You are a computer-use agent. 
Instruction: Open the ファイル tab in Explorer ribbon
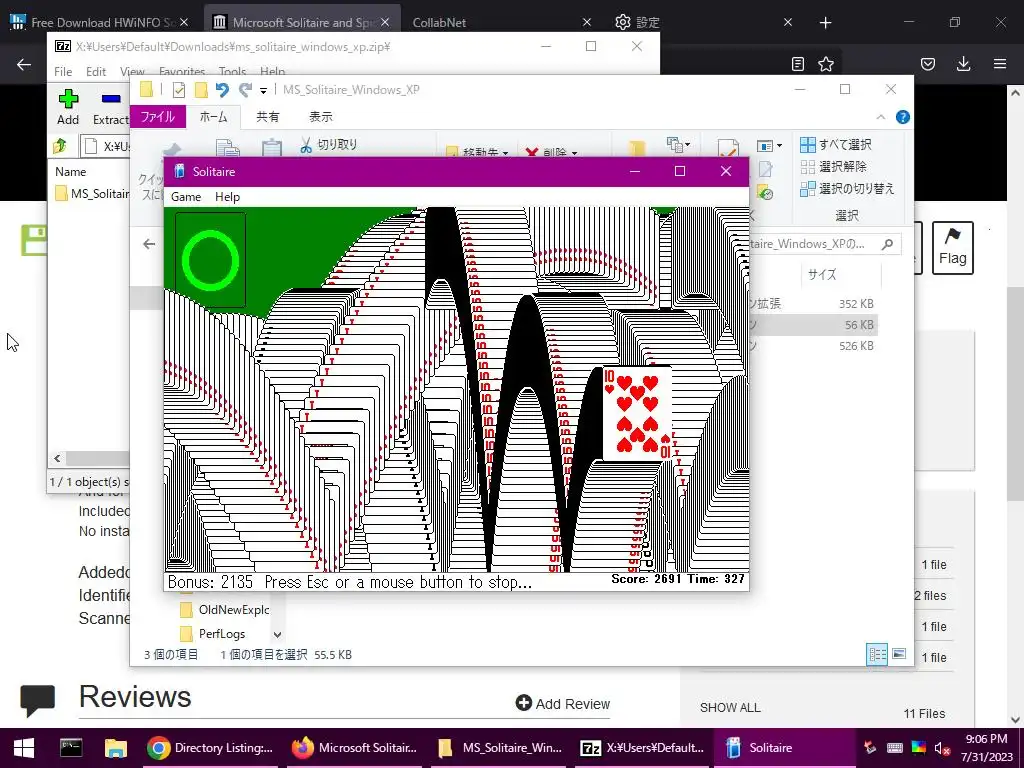pyautogui.click(x=158, y=117)
